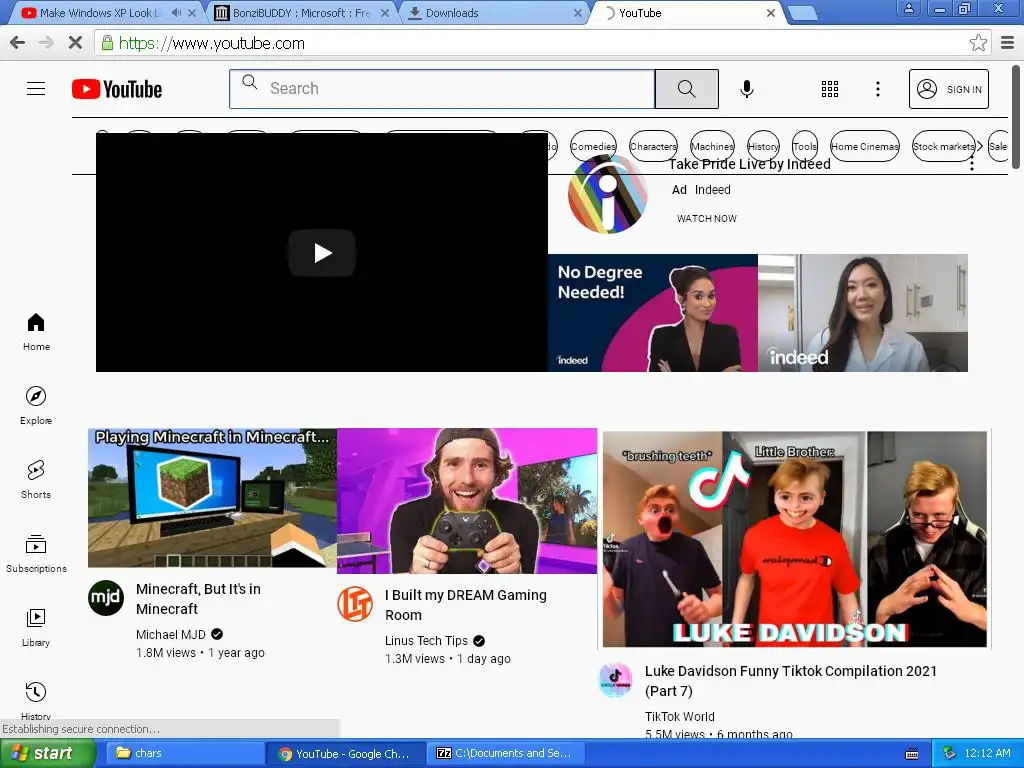
Task: Open the Windows start button
Action: point(48,753)
